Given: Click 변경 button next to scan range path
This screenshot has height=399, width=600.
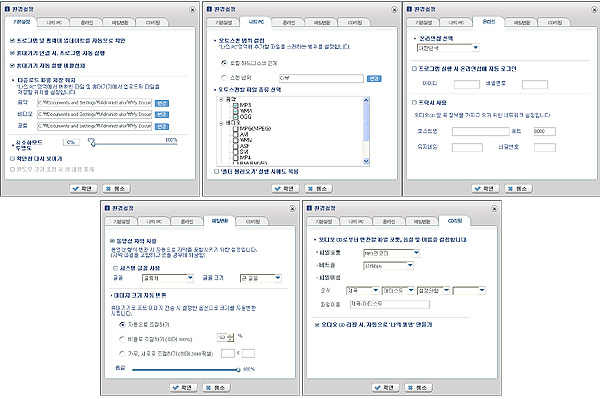Looking at the screenshot, I should [374, 78].
